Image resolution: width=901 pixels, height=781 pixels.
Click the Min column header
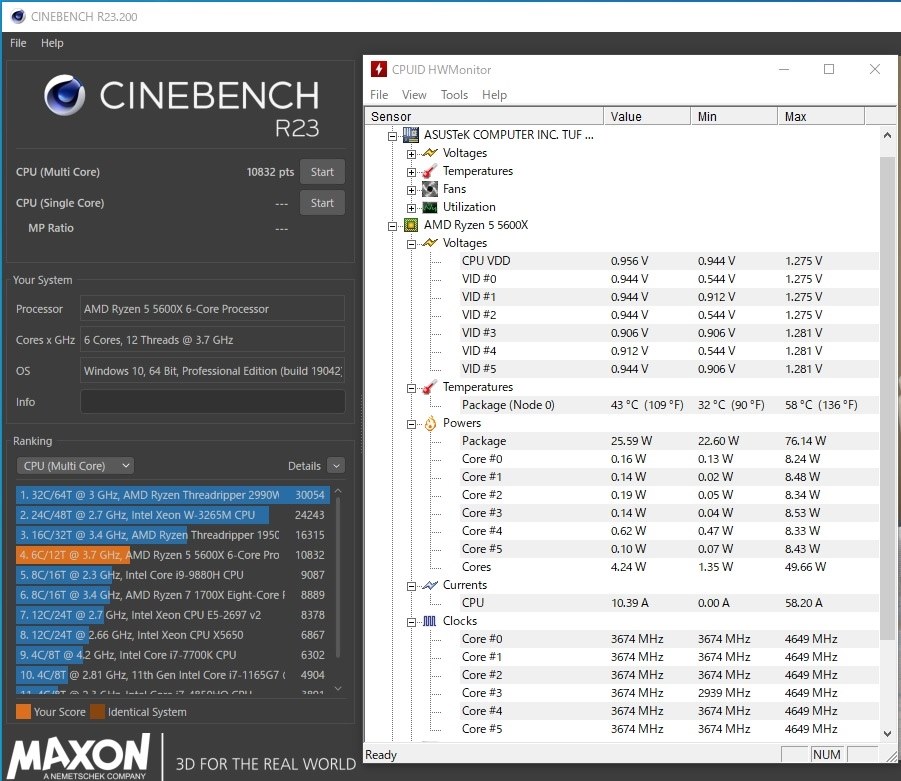[x=734, y=116]
